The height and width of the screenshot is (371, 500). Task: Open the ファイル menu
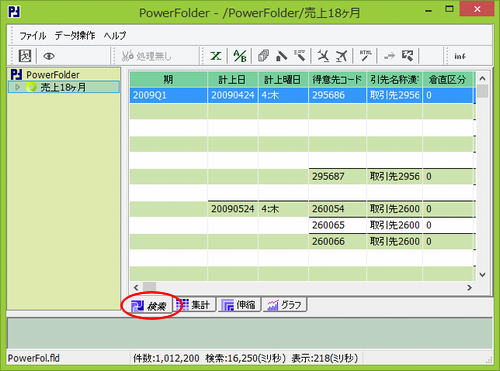[32, 36]
